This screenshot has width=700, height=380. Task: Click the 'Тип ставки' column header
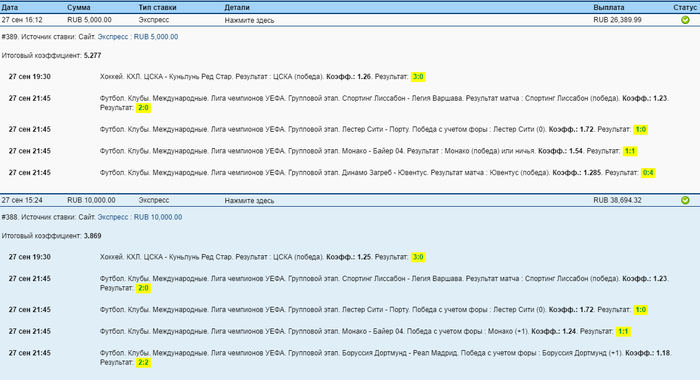(x=157, y=8)
